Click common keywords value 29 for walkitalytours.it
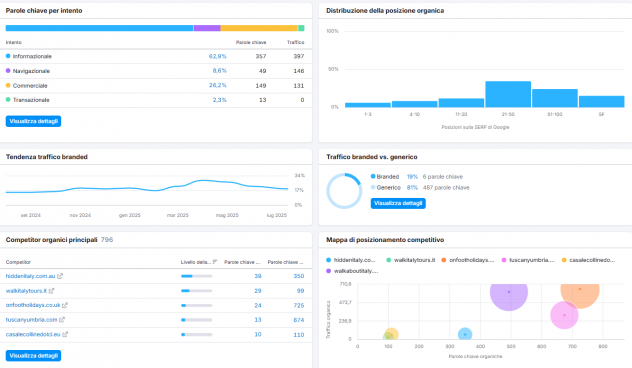Viewport: 632px width, 368px height. (258, 291)
